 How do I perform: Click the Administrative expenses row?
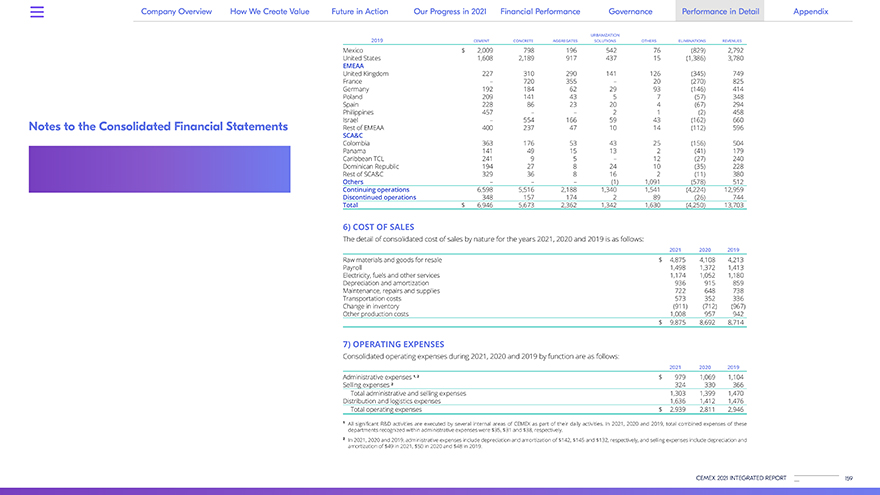click(376, 377)
